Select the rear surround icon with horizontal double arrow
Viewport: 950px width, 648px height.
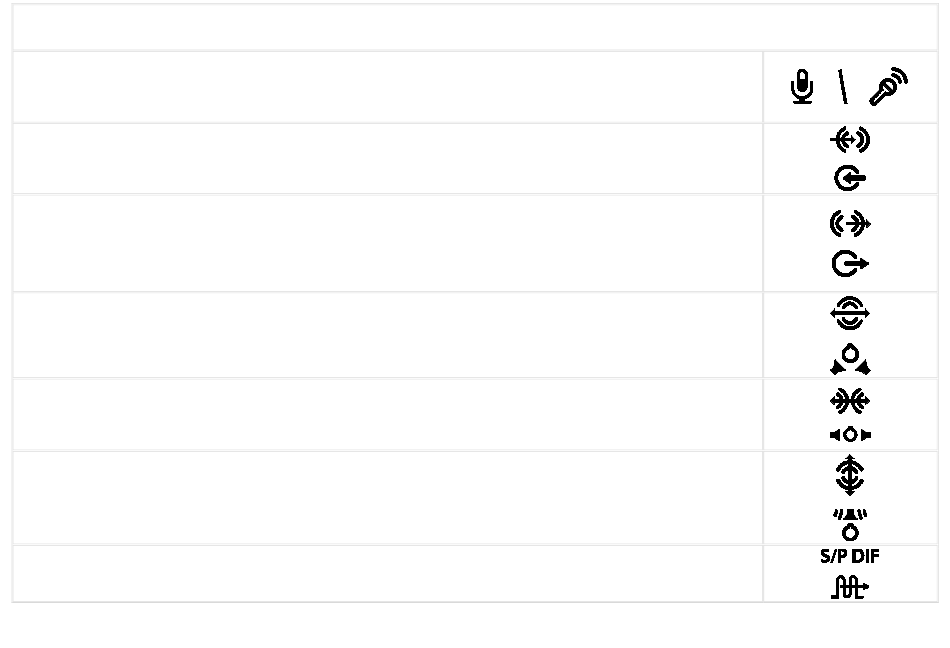pyautogui.click(x=850, y=313)
